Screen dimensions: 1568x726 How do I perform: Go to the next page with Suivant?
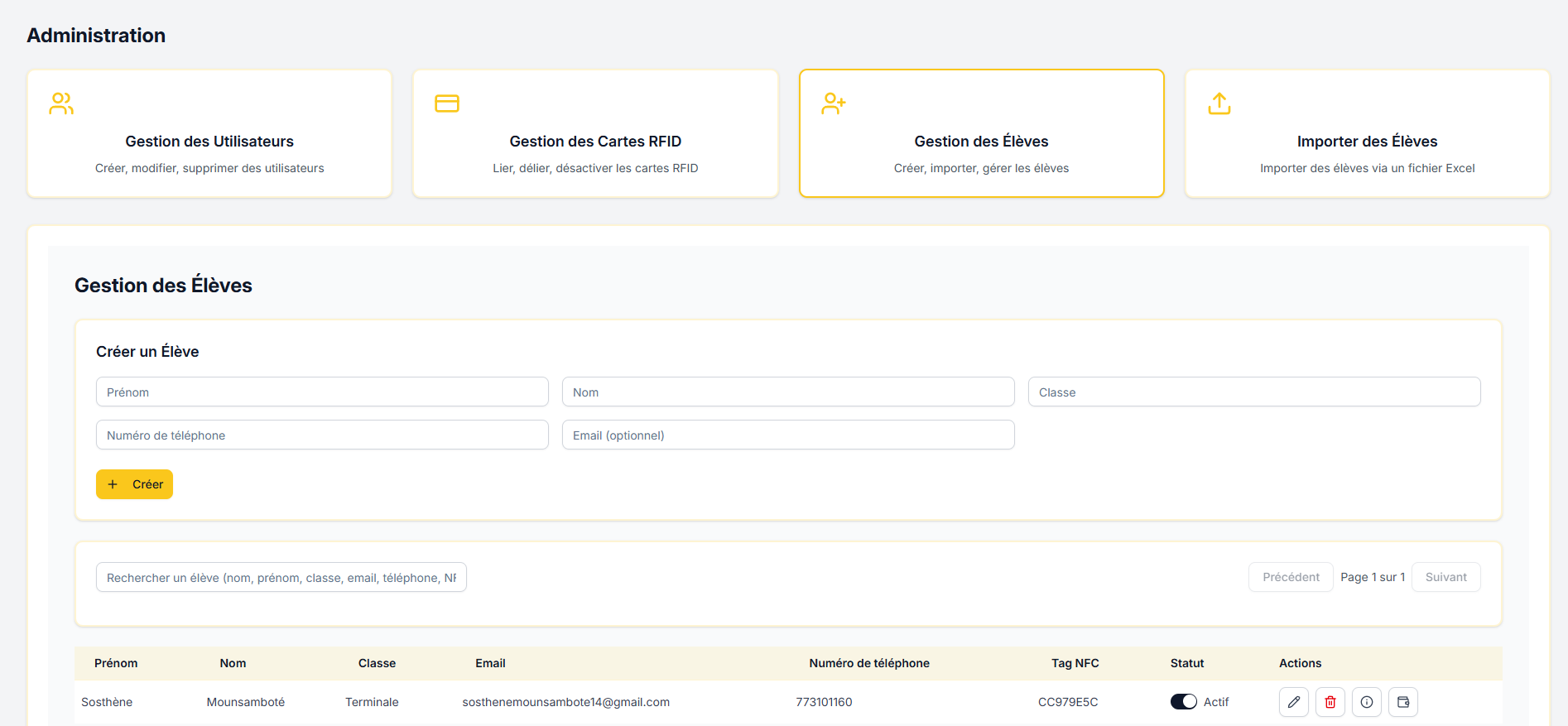[1445, 577]
